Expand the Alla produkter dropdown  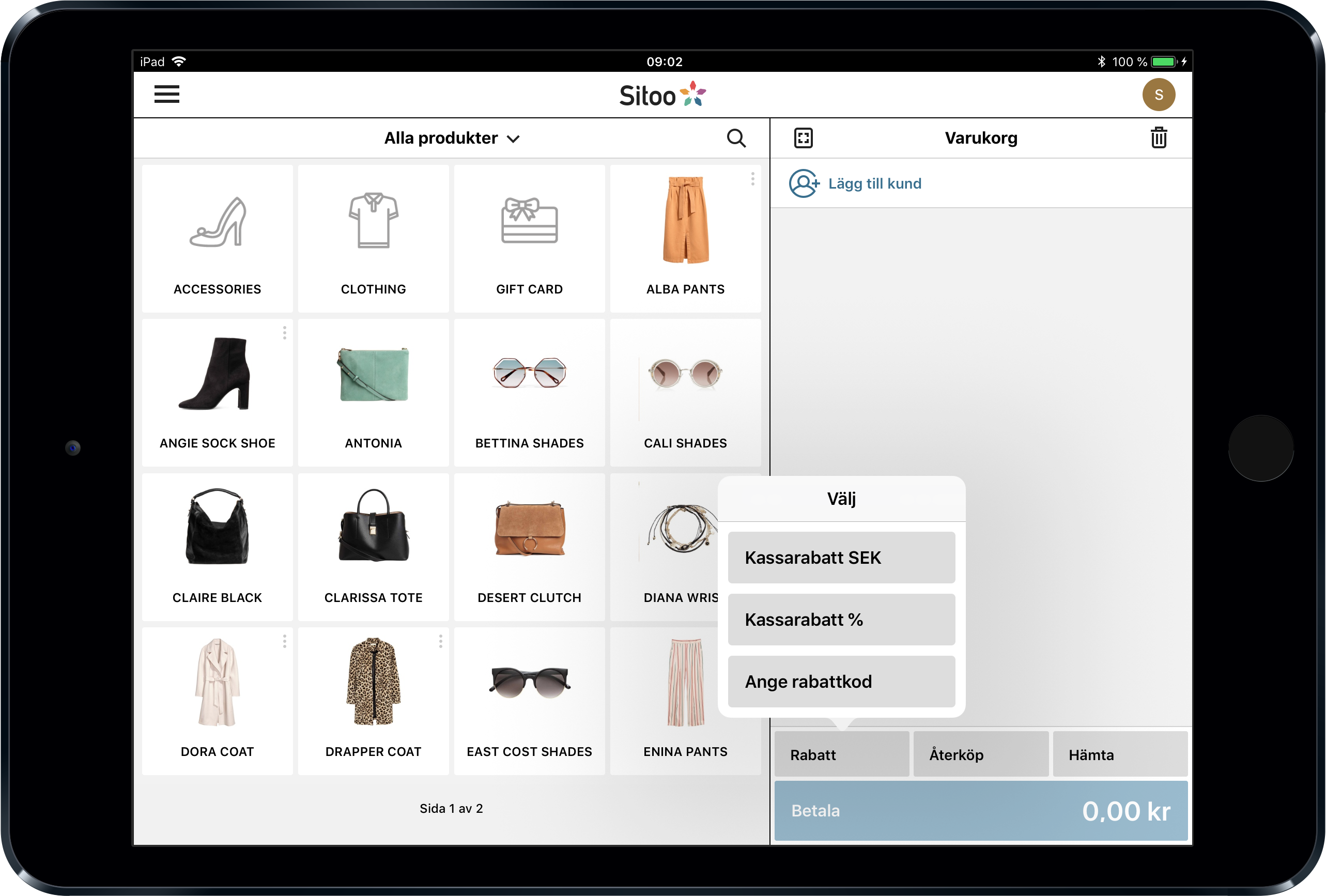[451, 138]
